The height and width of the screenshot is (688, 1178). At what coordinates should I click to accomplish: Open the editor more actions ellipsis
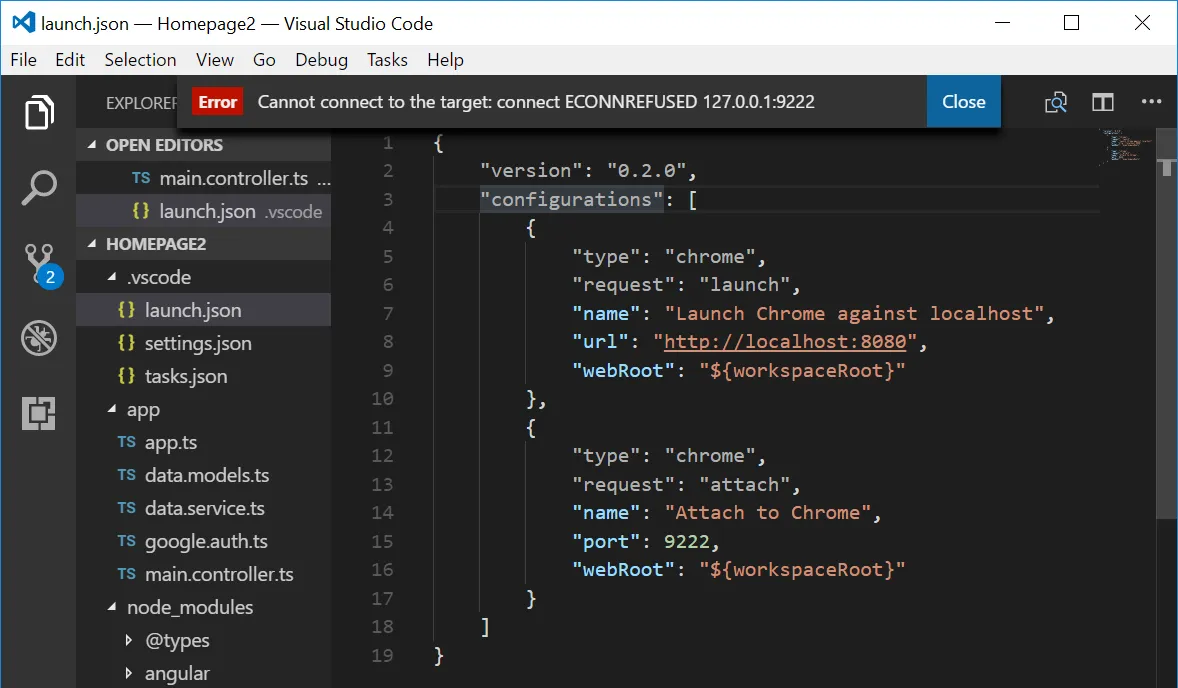click(1151, 101)
